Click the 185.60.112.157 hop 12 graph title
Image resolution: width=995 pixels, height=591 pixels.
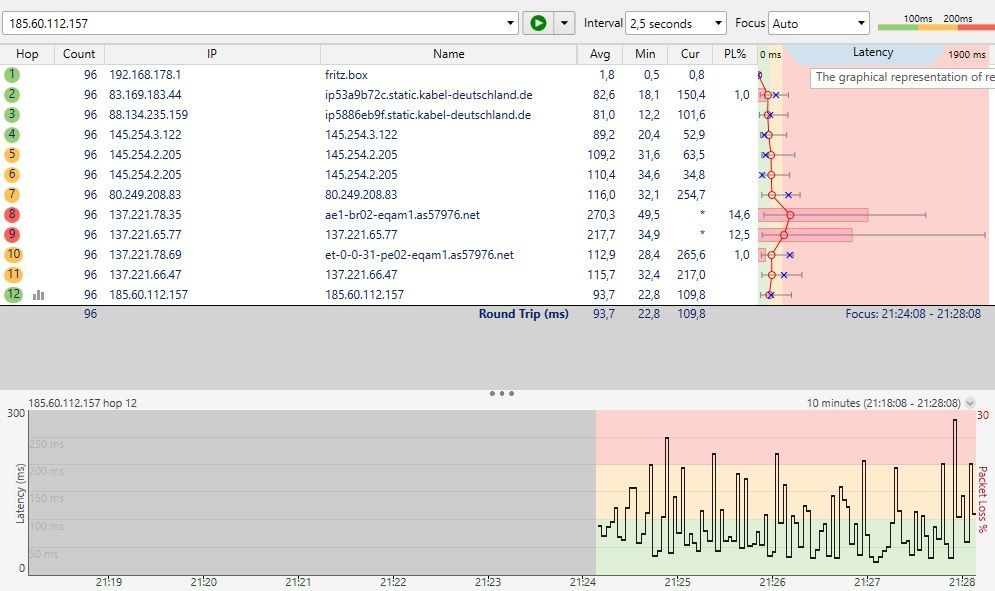pos(82,403)
